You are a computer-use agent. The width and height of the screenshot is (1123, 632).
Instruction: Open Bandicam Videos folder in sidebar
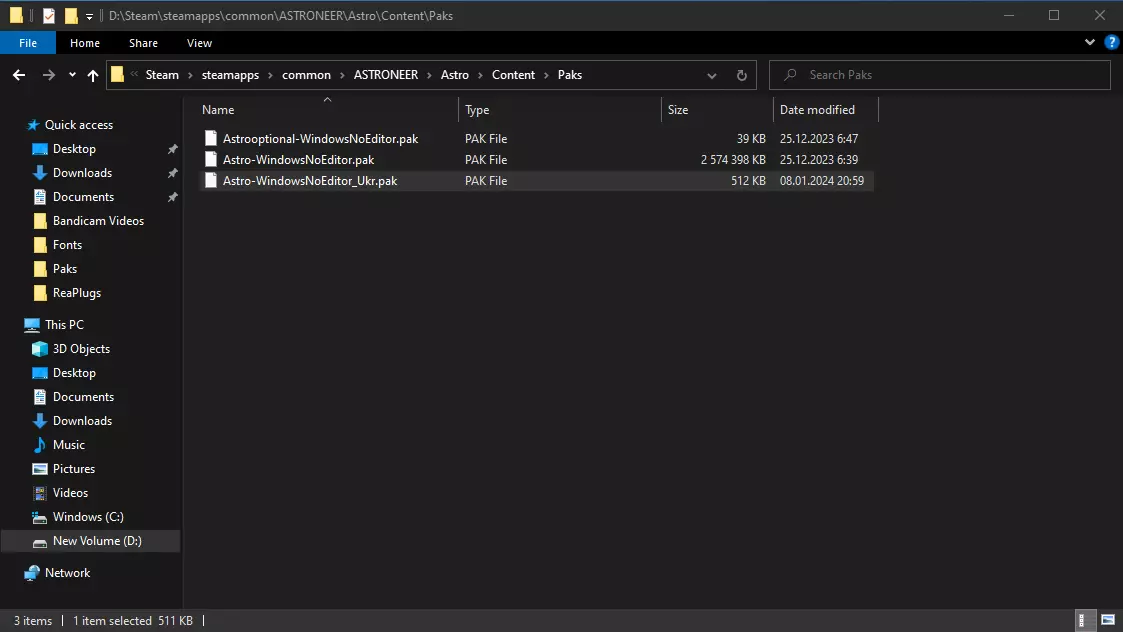tap(98, 221)
